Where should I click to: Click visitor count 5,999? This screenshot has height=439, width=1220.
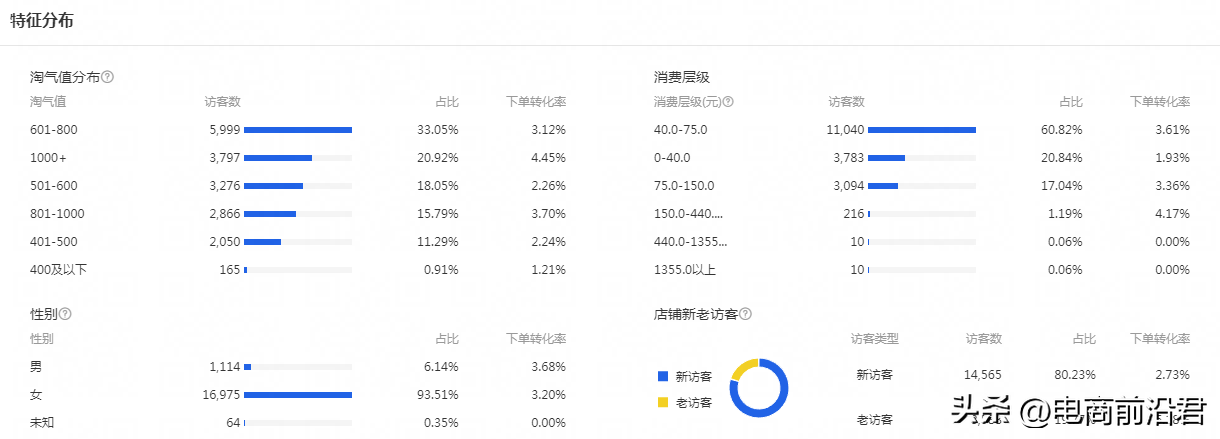(225, 130)
